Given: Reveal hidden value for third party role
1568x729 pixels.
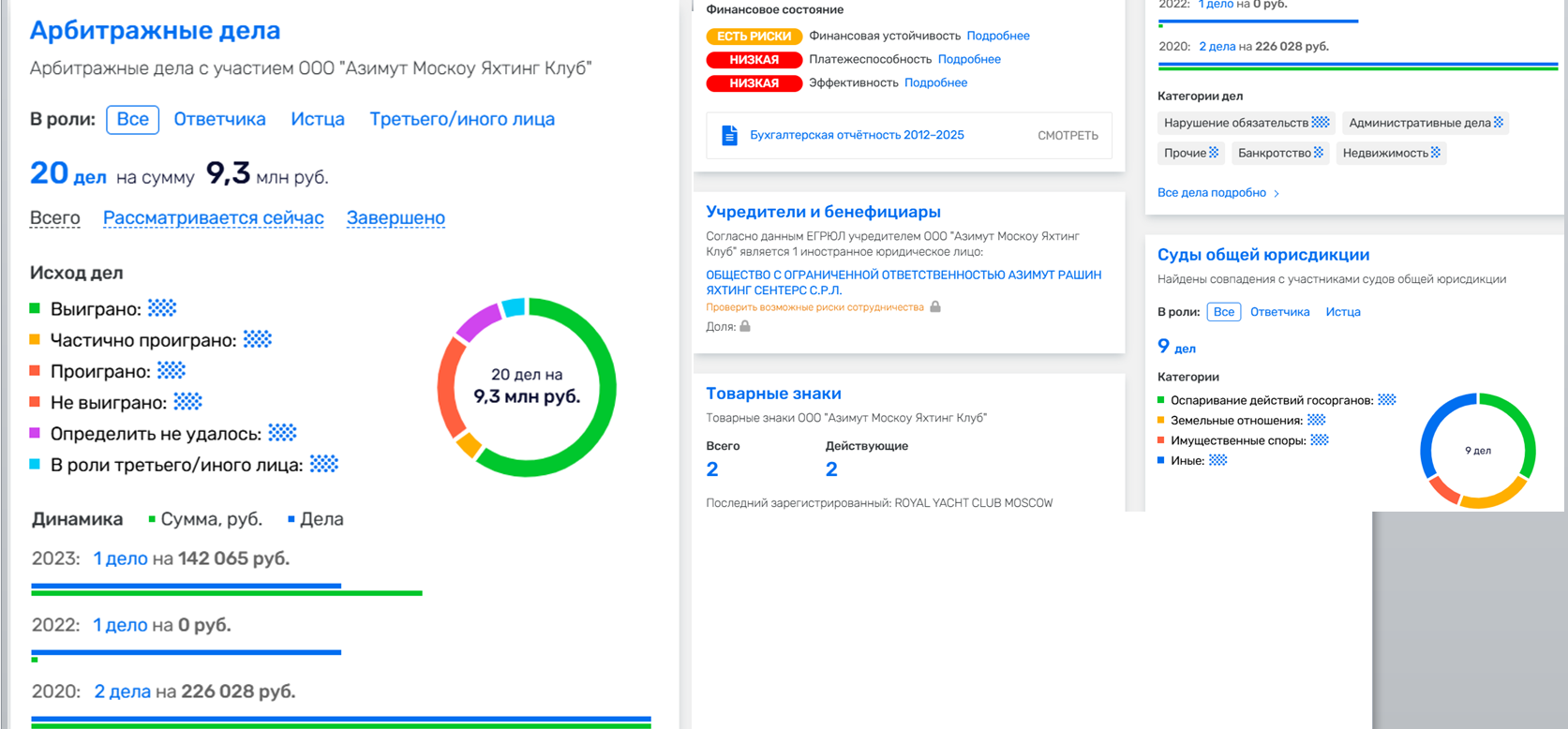Looking at the screenshot, I should (324, 463).
